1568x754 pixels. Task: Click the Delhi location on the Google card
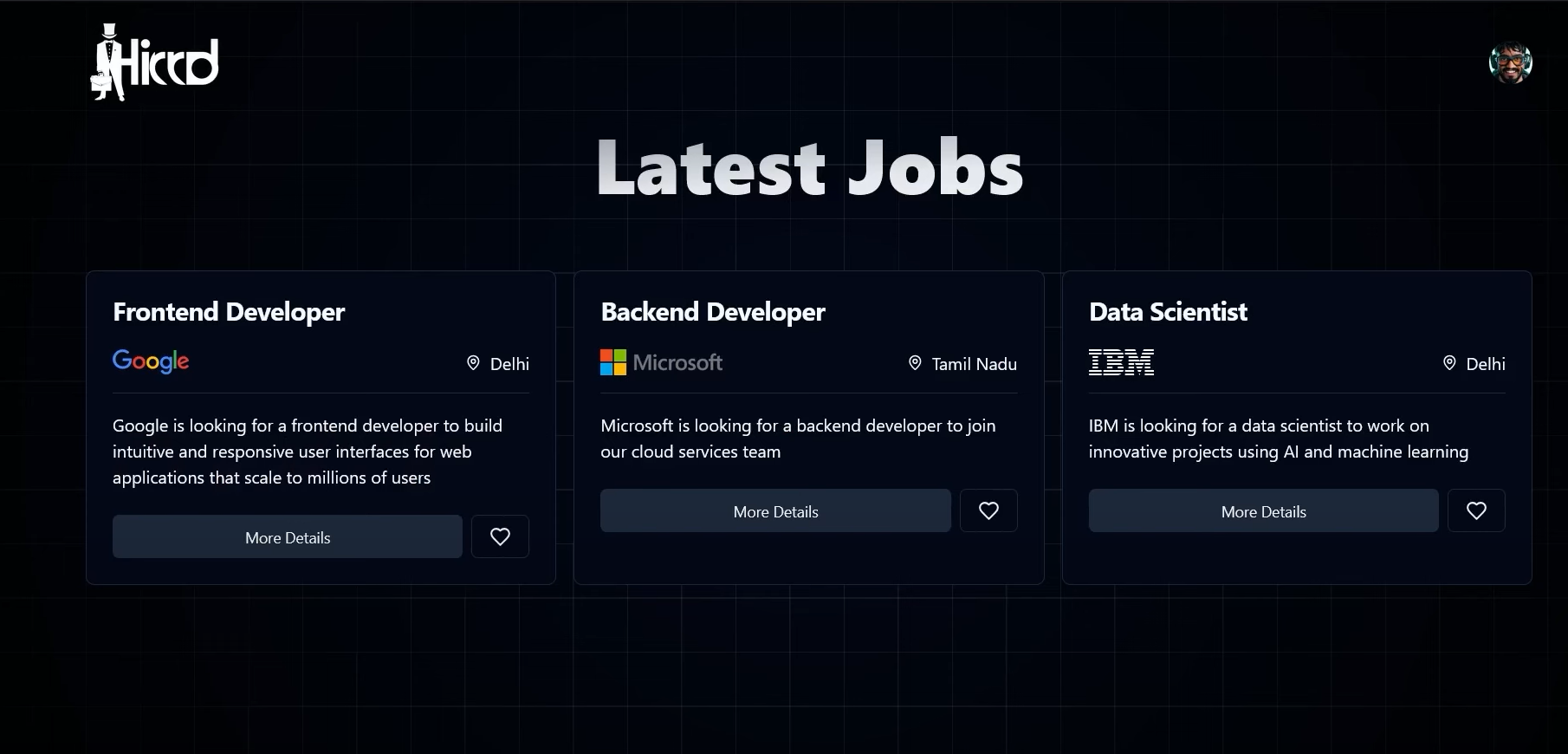click(x=509, y=364)
